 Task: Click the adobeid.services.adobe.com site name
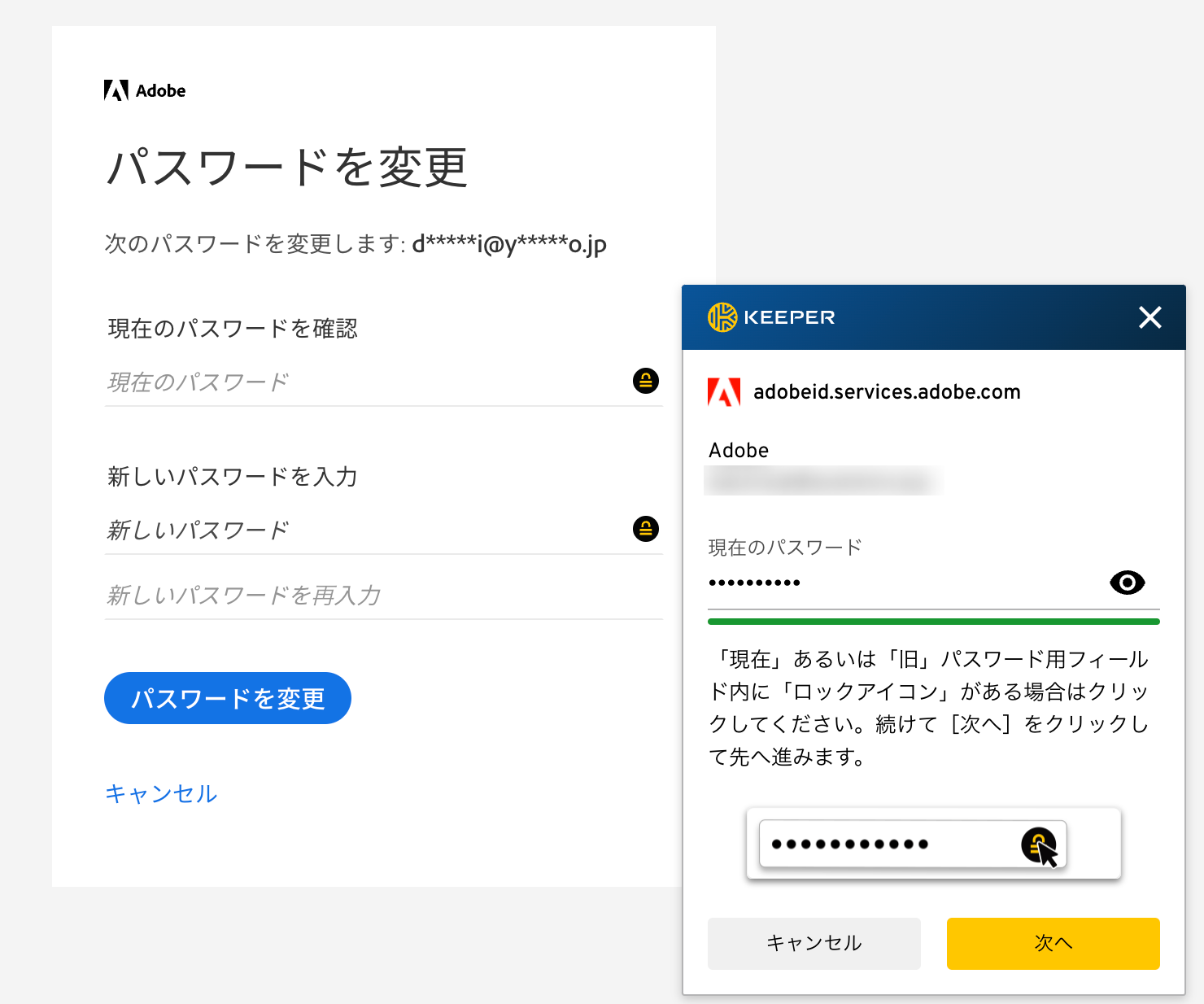click(x=887, y=392)
